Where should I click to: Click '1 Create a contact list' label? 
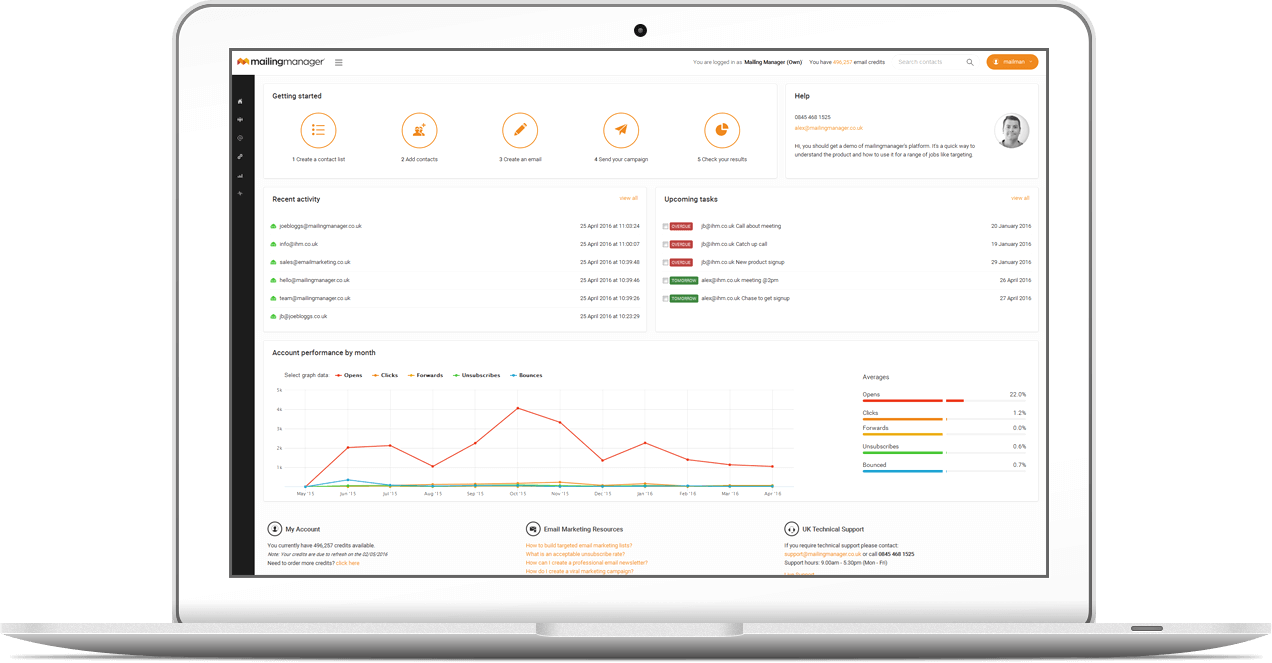point(318,159)
